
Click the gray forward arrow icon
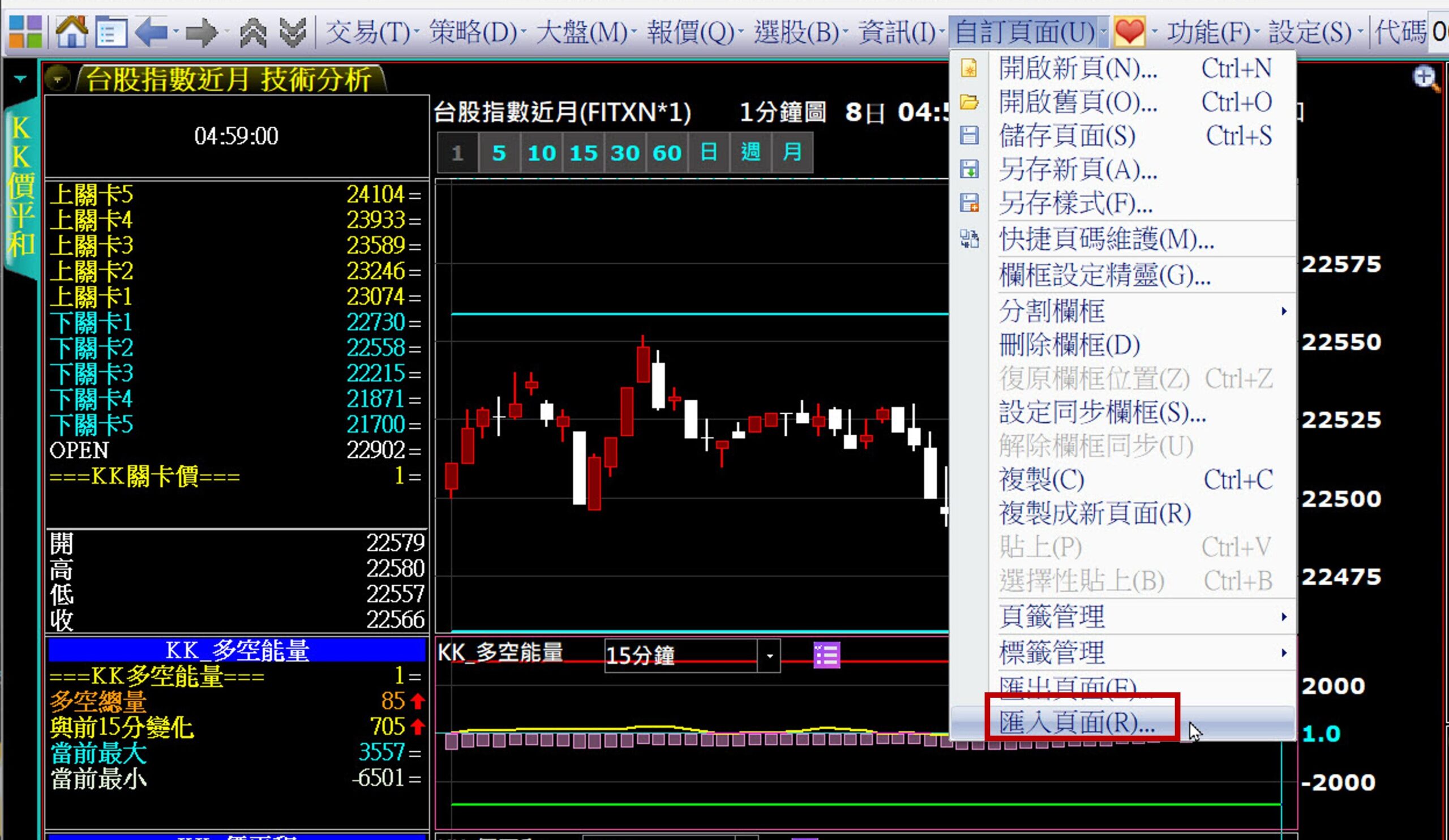tap(202, 33)
